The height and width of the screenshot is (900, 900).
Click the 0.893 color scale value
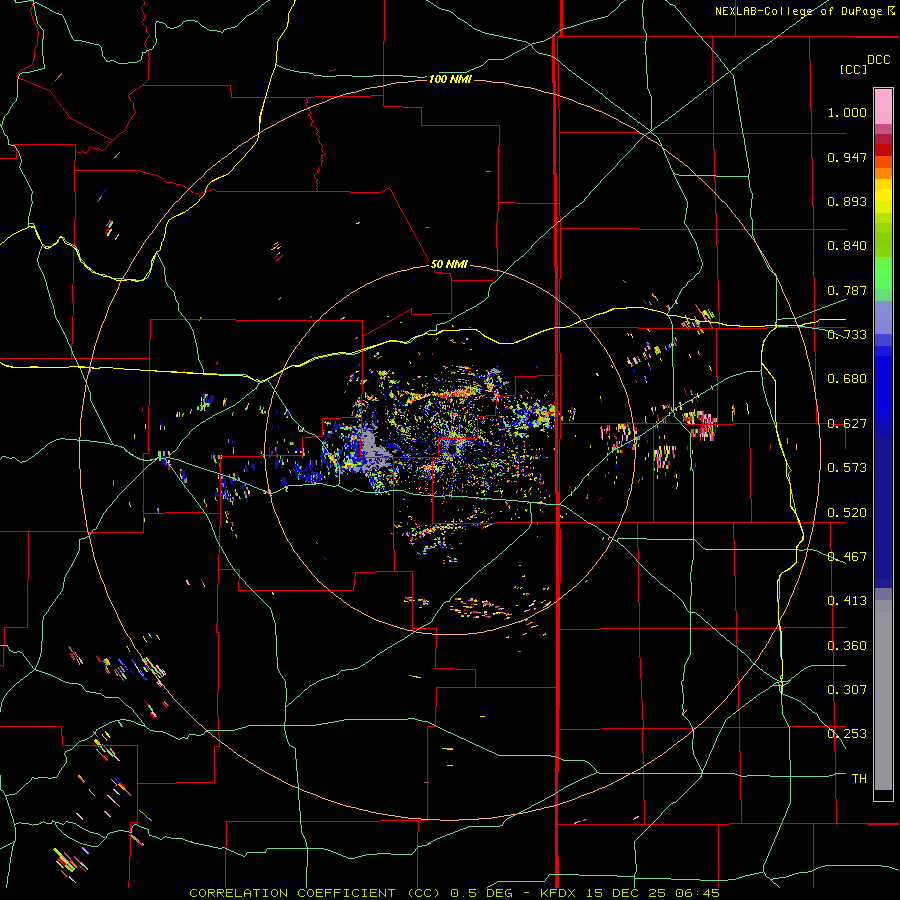(847, 201)
